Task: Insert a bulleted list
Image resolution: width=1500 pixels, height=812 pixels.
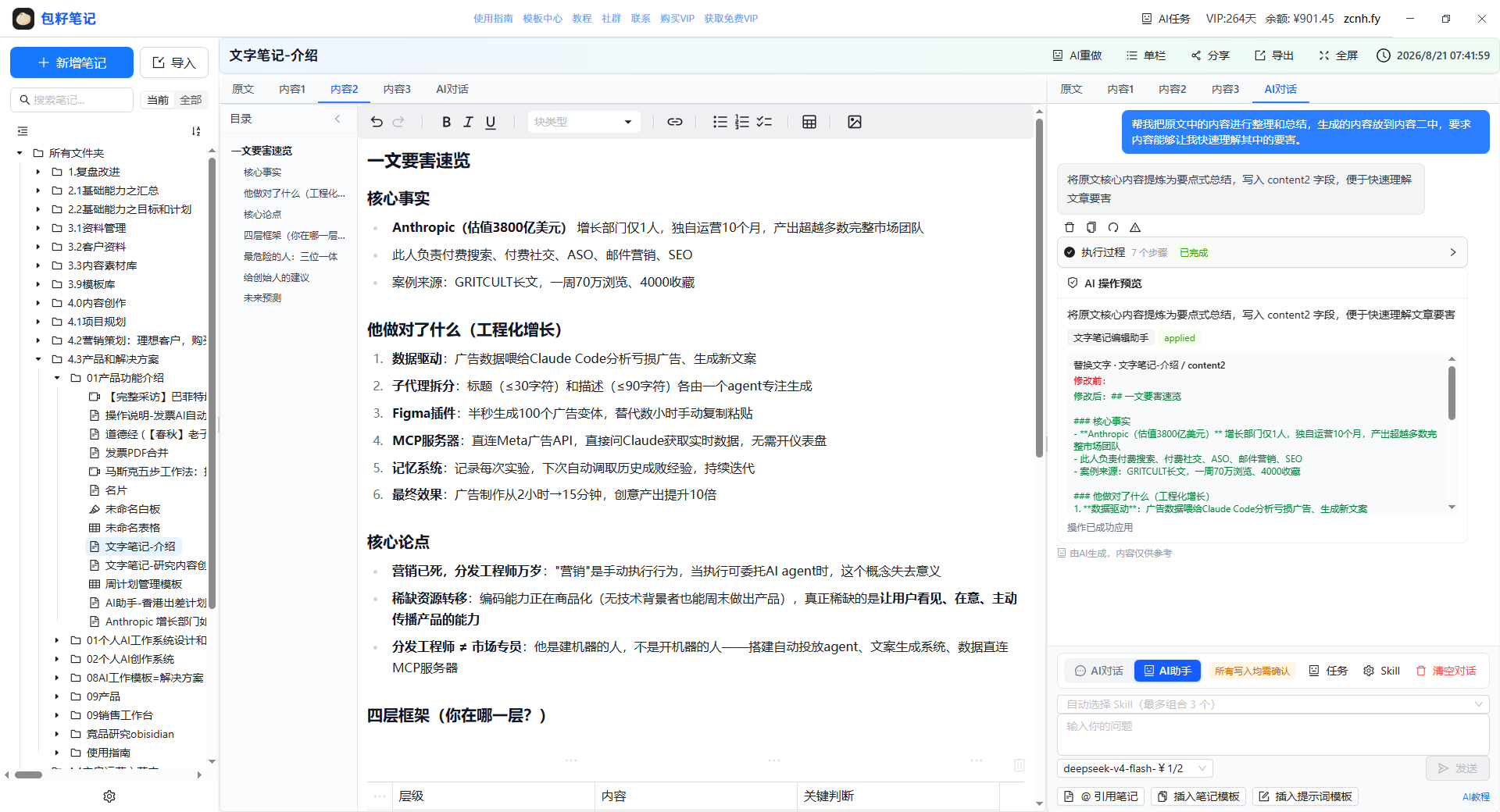Action: (x=720, y=122)
